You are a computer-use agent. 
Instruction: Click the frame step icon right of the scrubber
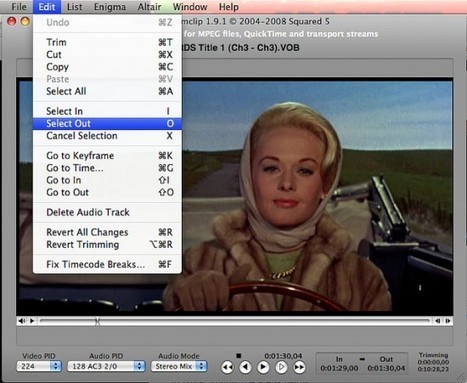[x=448, y=321]
